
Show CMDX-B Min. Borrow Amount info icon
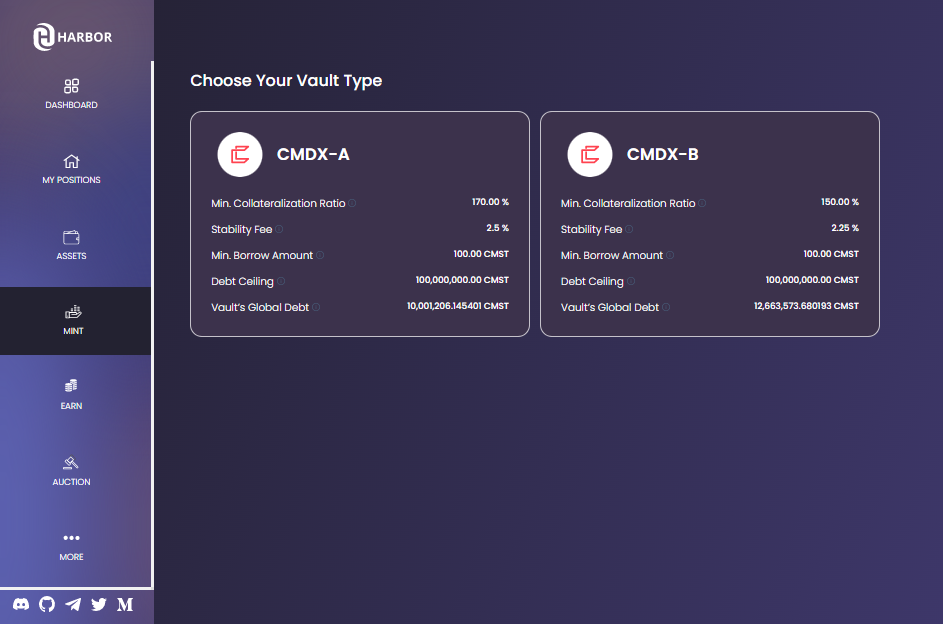point(670,255)
